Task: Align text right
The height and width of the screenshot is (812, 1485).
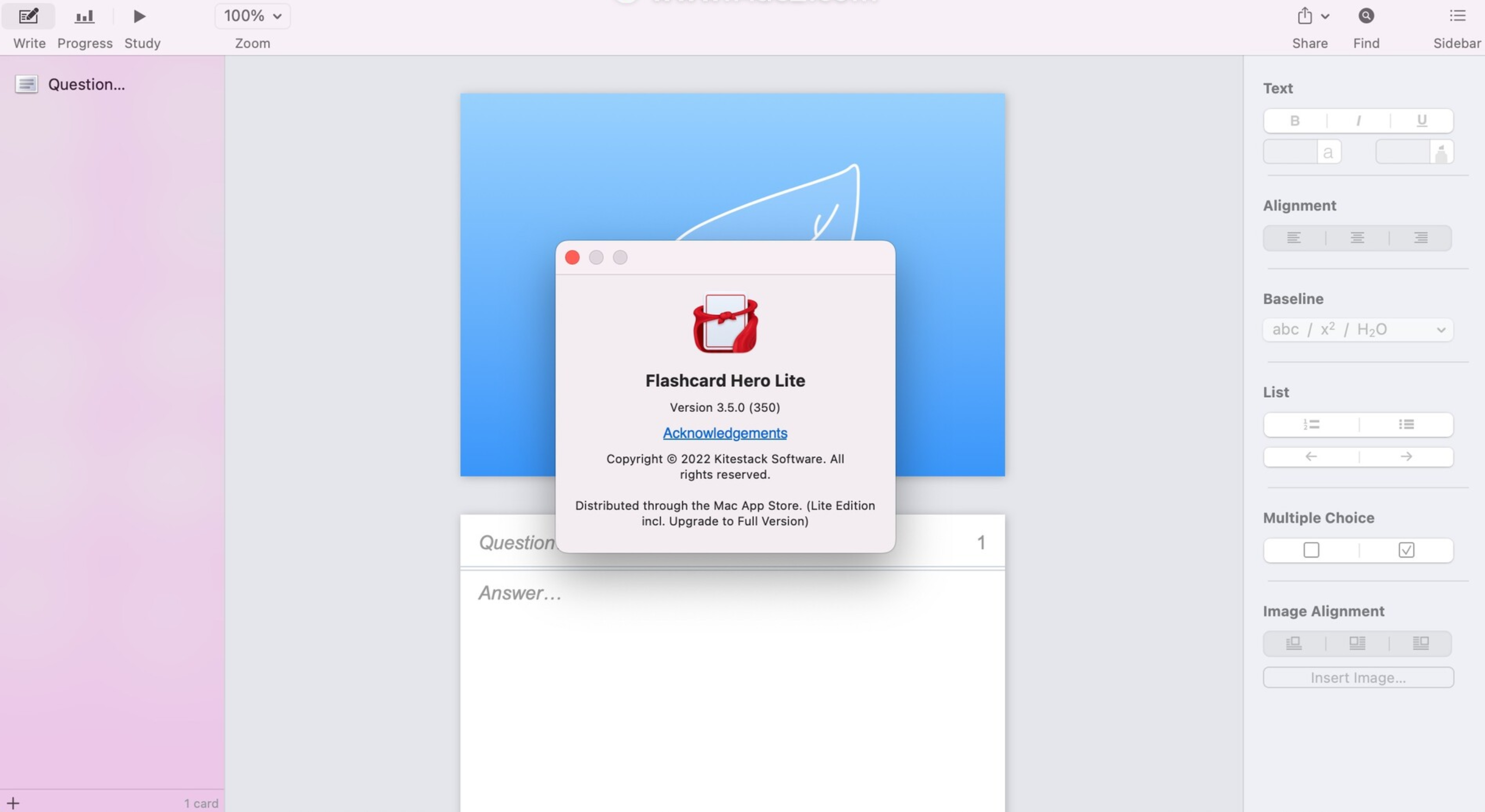Action: tap(1420, 238)
